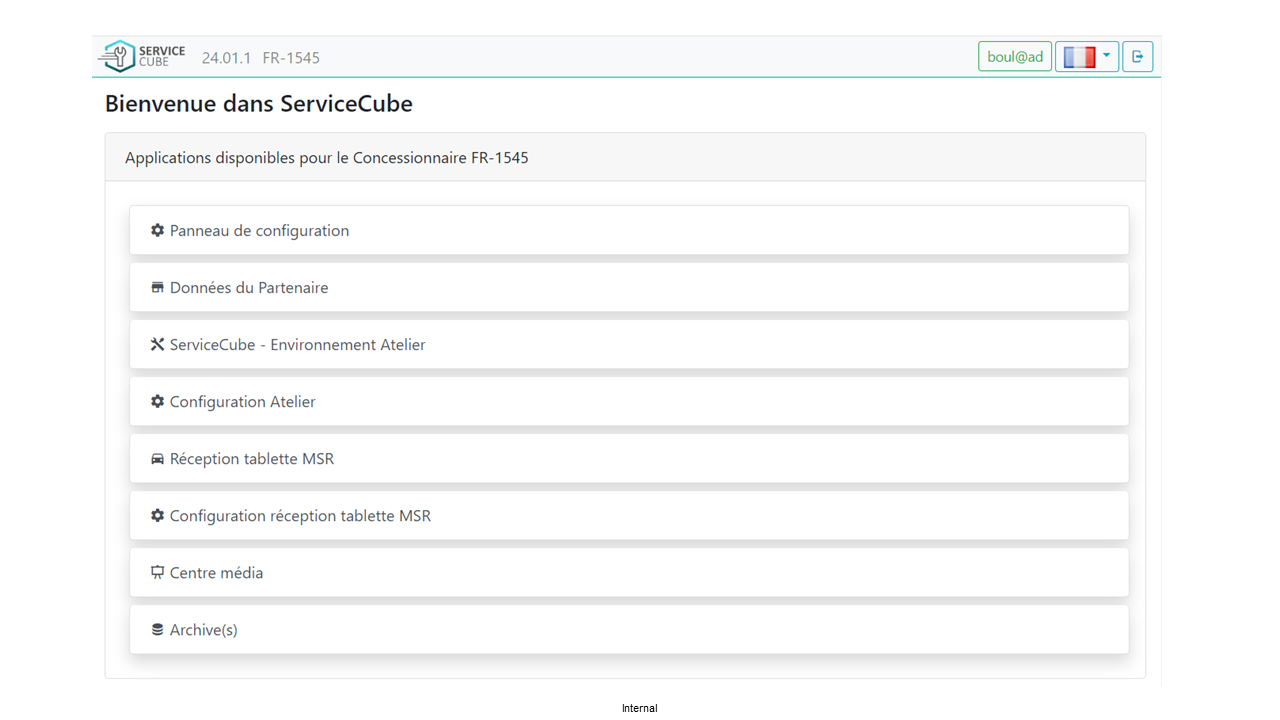
Task: Click the car icon beside Réception tablette MSR
Action: coord(157,459)
